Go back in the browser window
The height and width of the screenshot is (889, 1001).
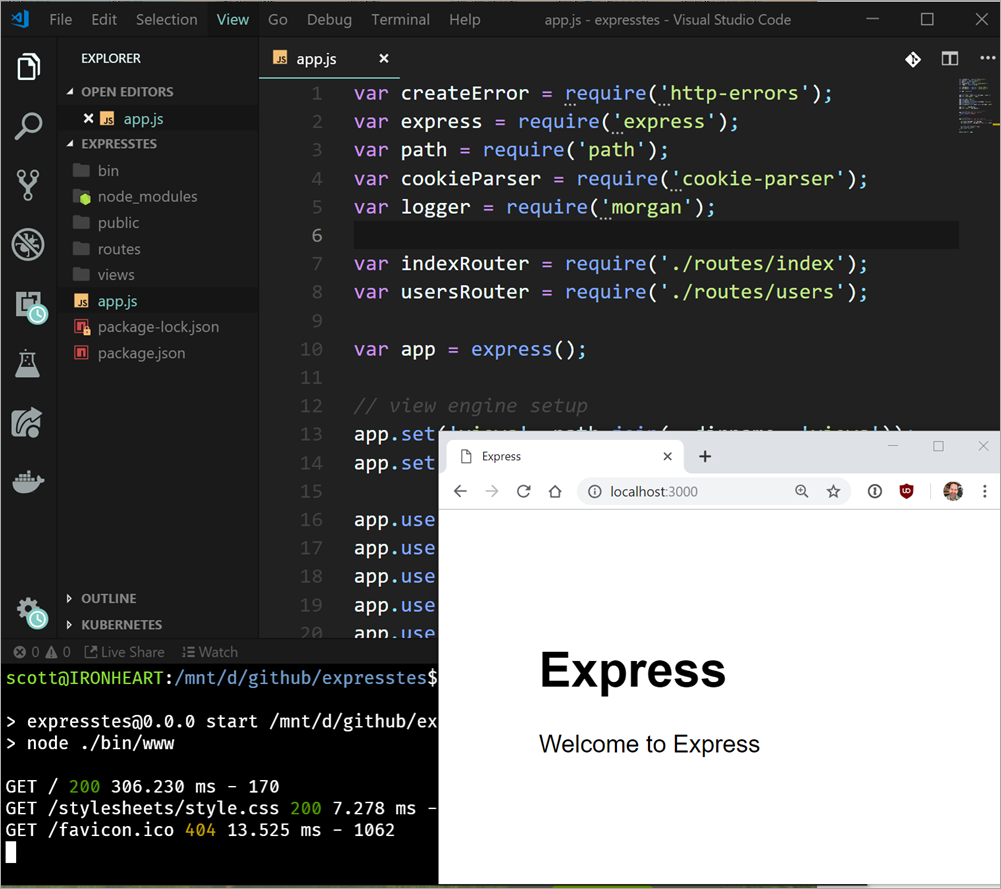click(x=460, y=491)
